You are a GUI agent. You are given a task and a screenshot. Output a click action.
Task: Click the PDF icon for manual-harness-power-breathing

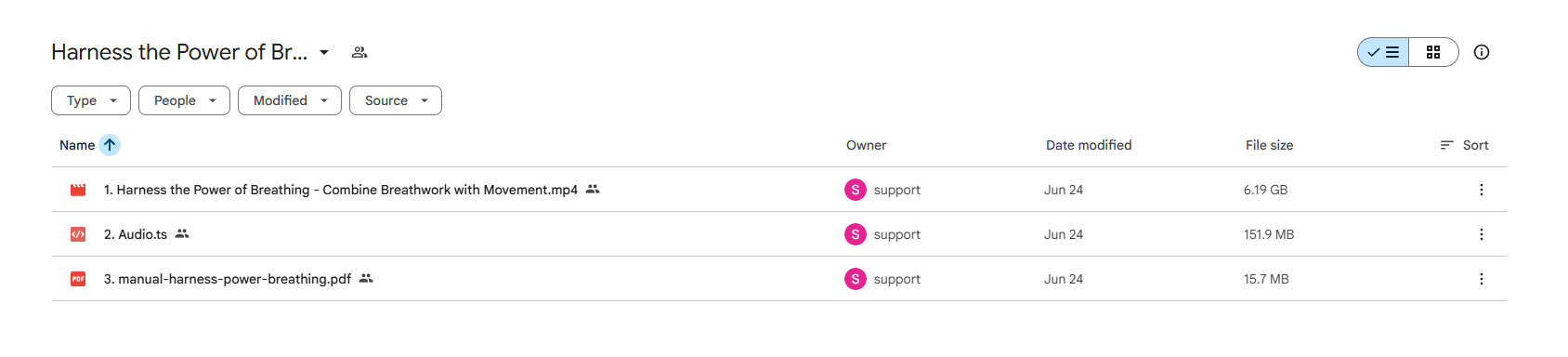[78, 279]
